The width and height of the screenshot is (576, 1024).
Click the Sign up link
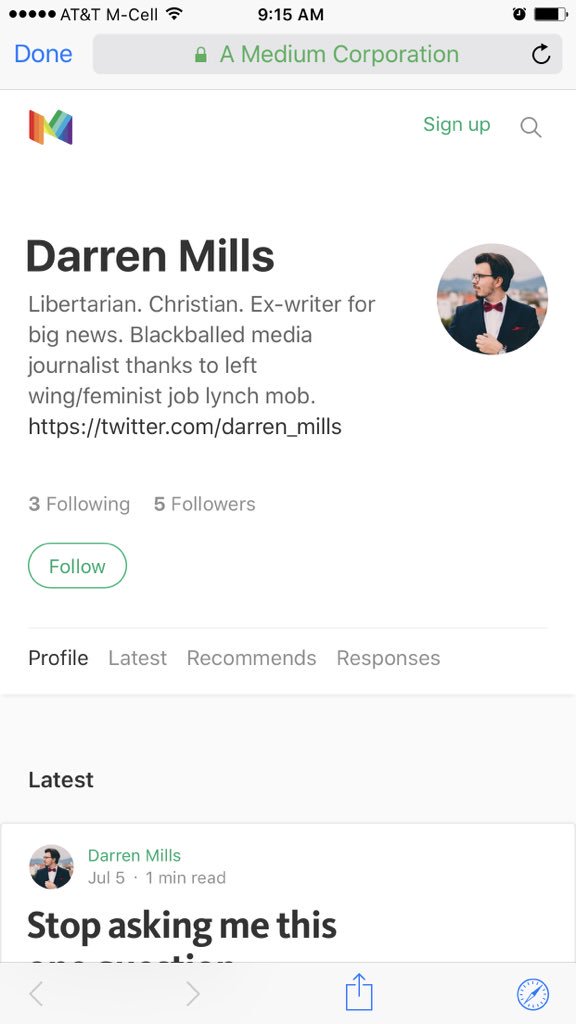[456, 125]
